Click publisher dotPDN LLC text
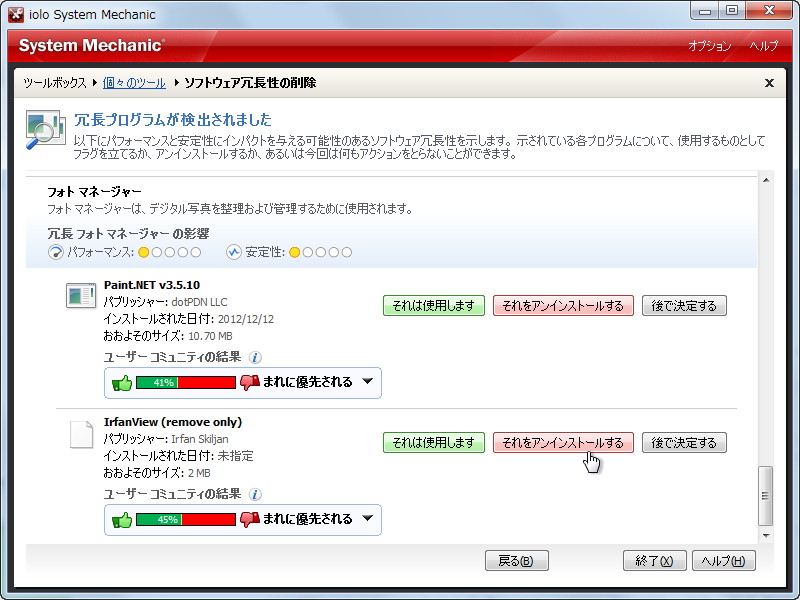 (x=199, y=302)
